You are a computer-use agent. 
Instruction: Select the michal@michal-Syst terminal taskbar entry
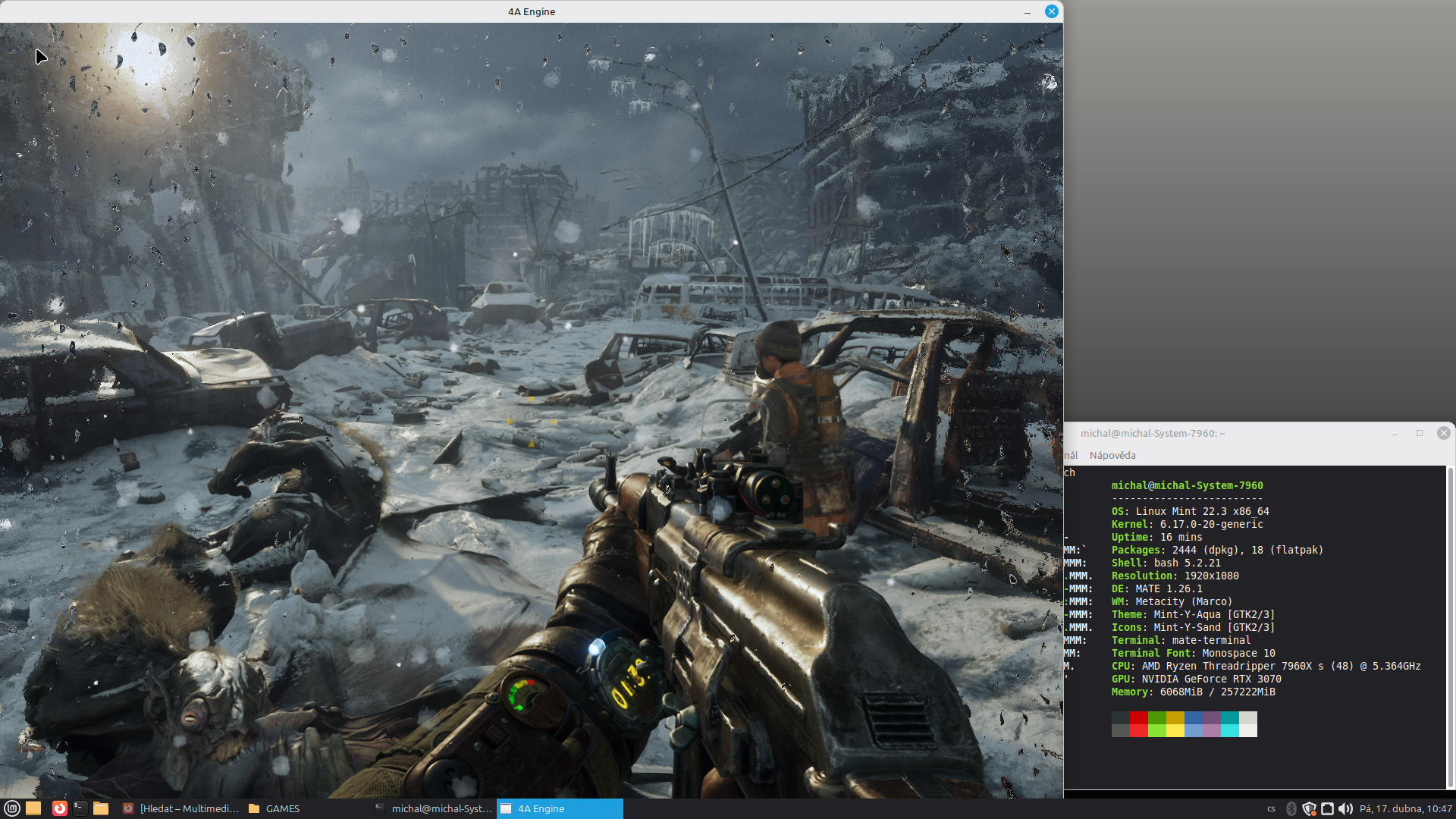pos(434,808)
